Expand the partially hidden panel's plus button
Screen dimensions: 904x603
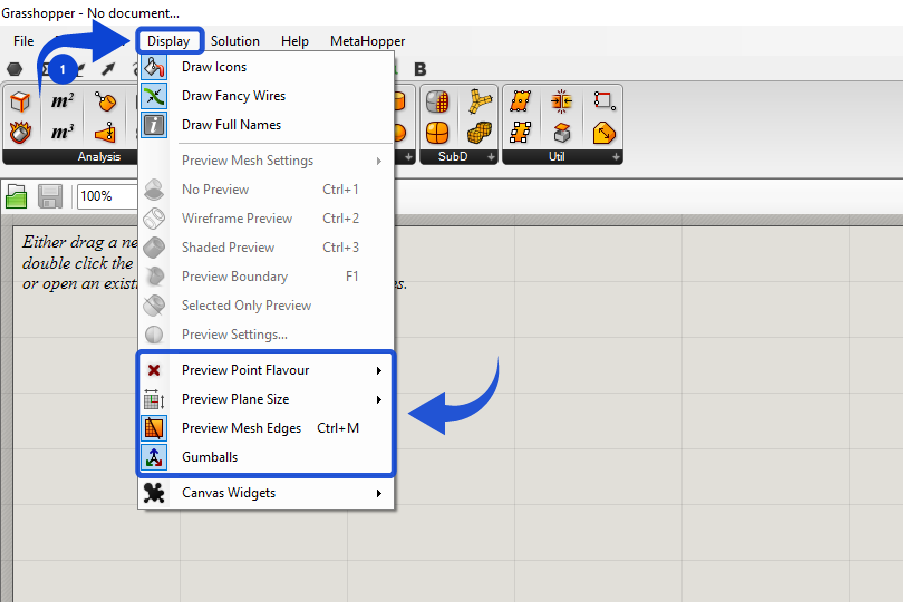click(x=408, y=157)
